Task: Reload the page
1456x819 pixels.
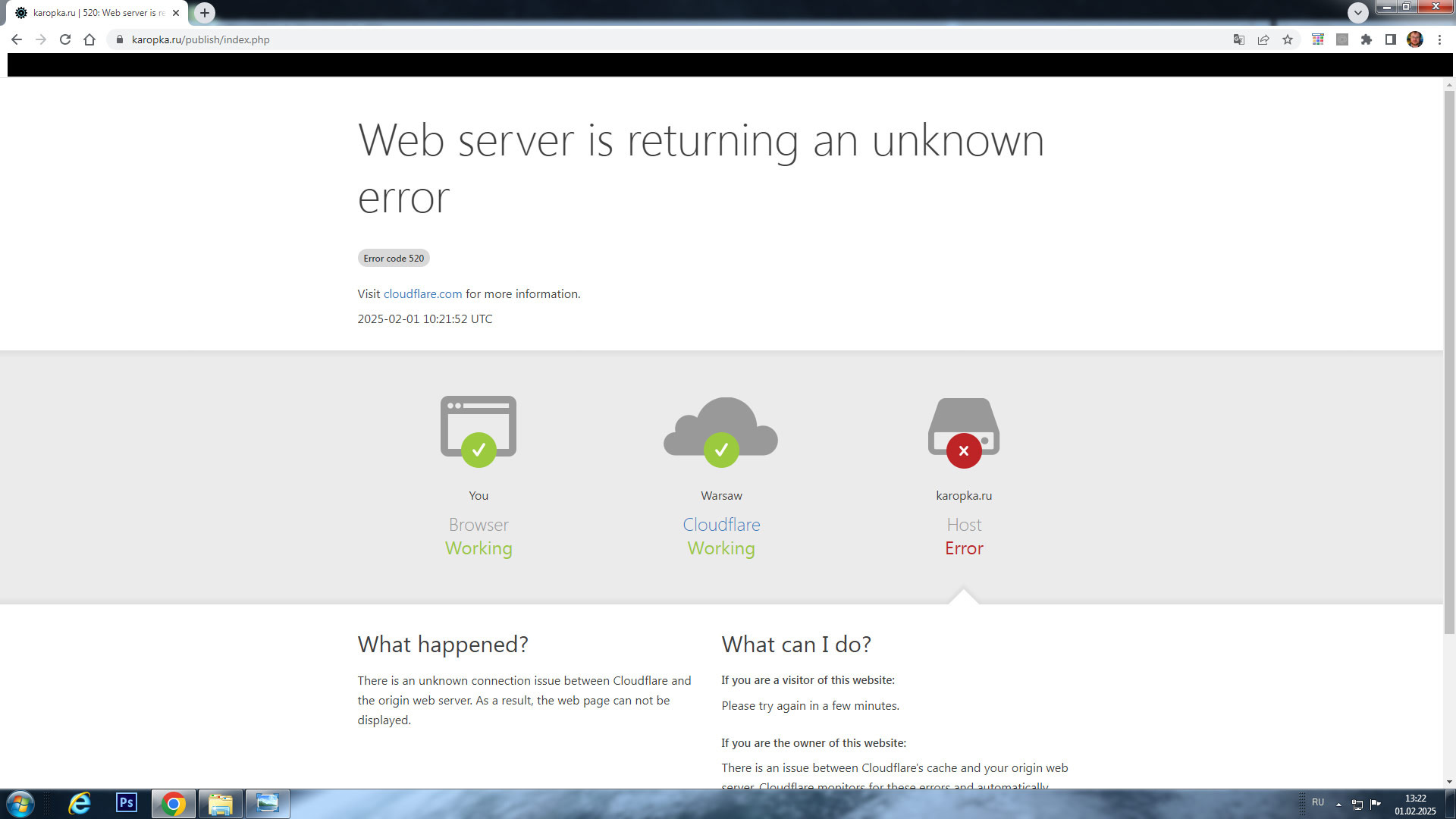Action: pyautogui.click(x=65, y=39)
